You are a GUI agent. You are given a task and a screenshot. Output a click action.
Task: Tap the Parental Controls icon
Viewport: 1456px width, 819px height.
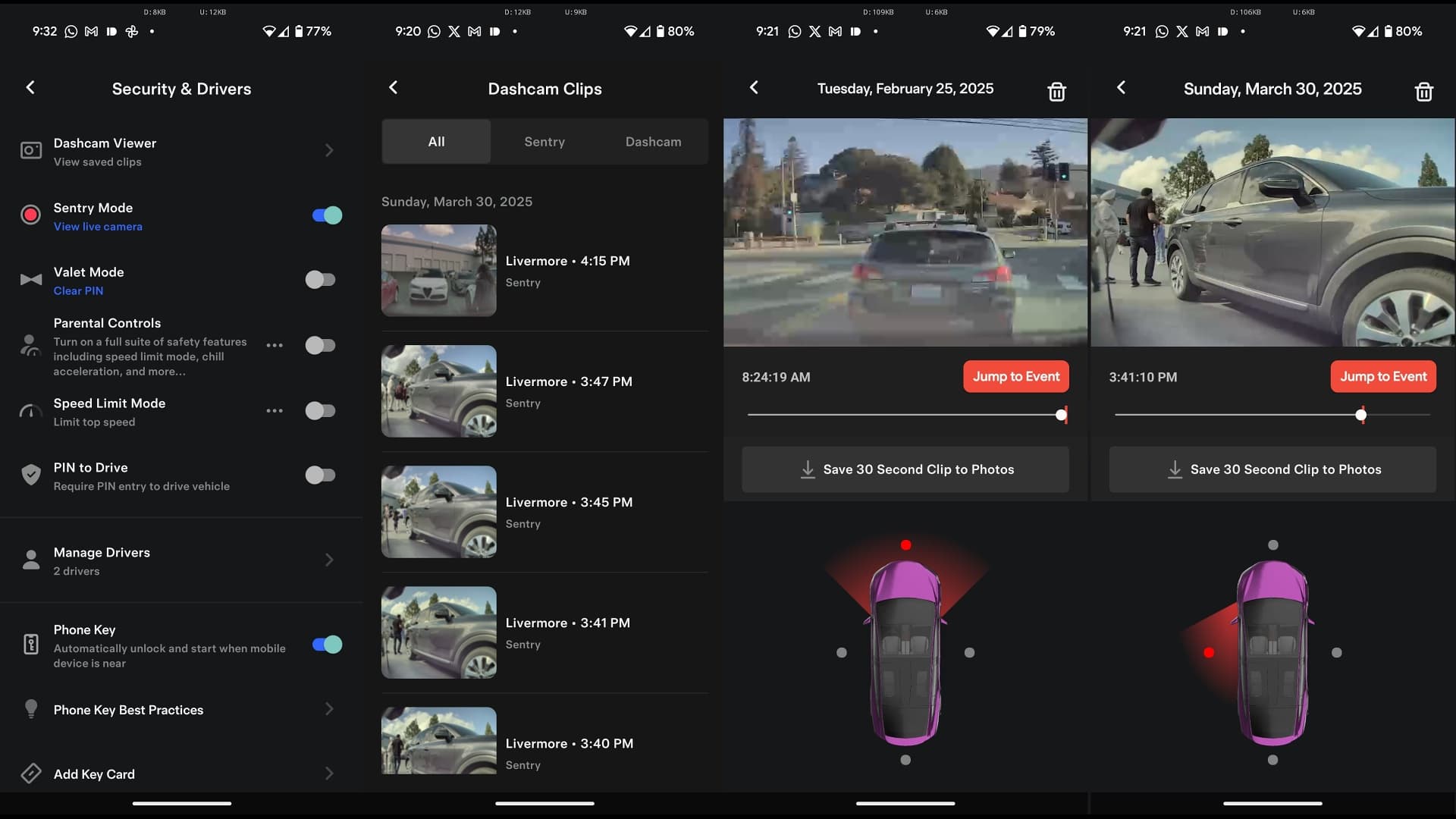coord(30,346)
